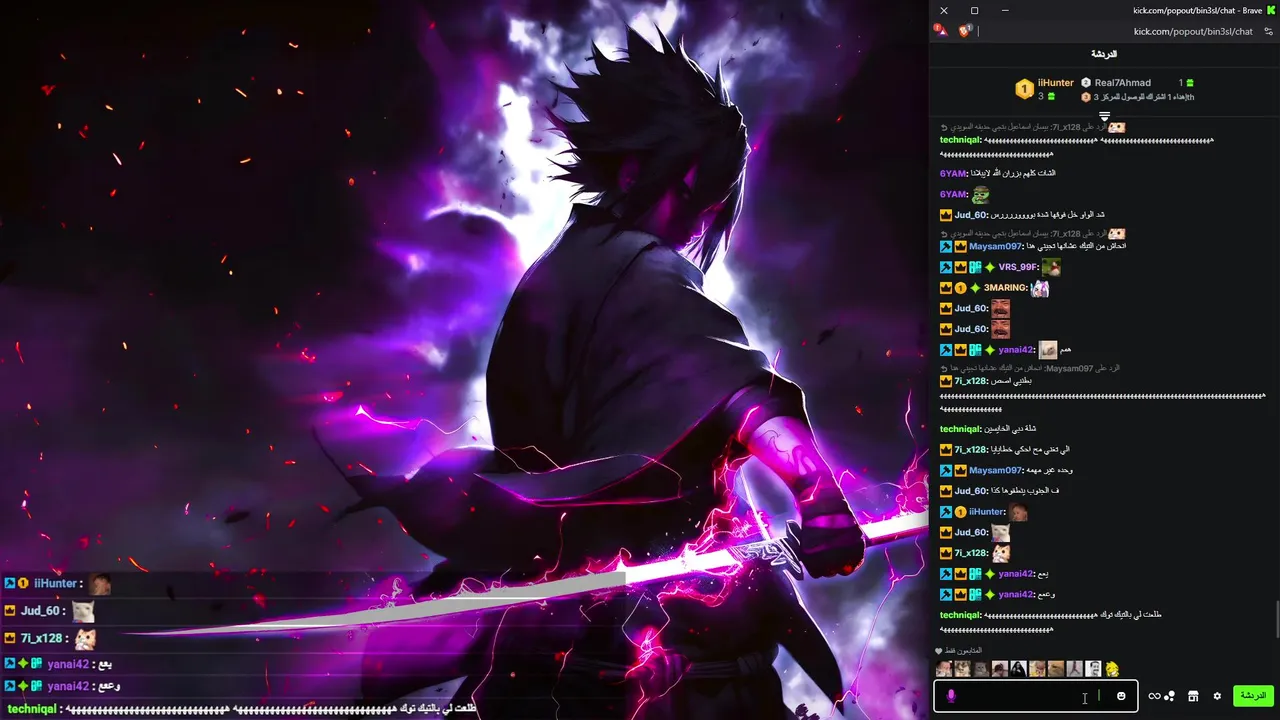Collapse the gift leaderboard arrow
The width and height of the screenshot is (1280, 720).
[1105, 117]
